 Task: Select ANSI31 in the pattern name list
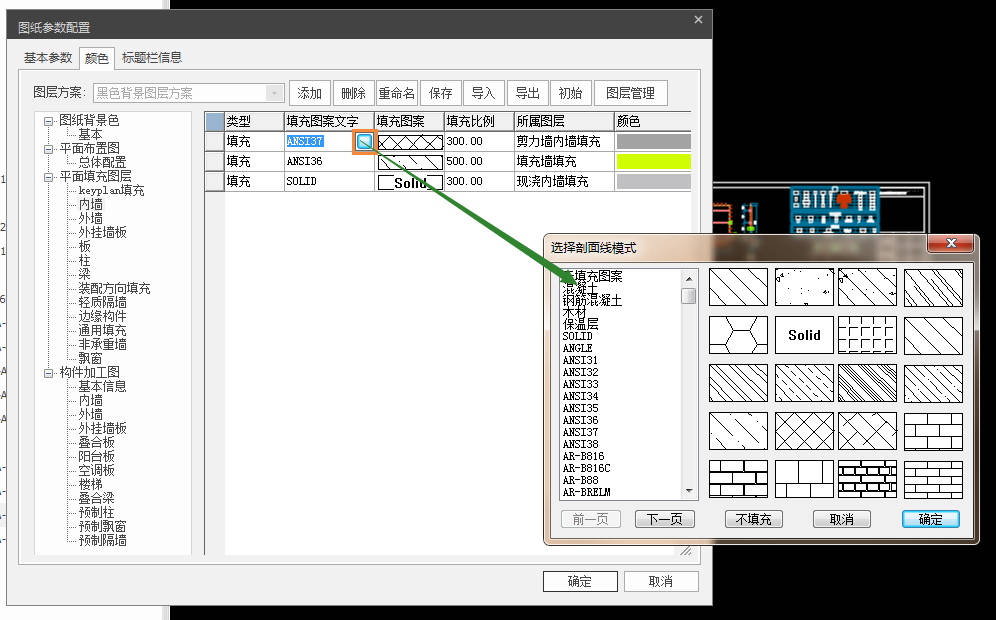click(580, 360)
